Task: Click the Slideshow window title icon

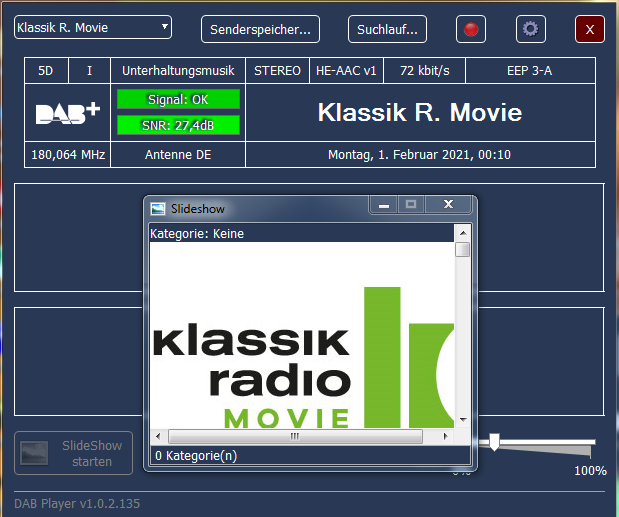Action: [x=158, y=209]
